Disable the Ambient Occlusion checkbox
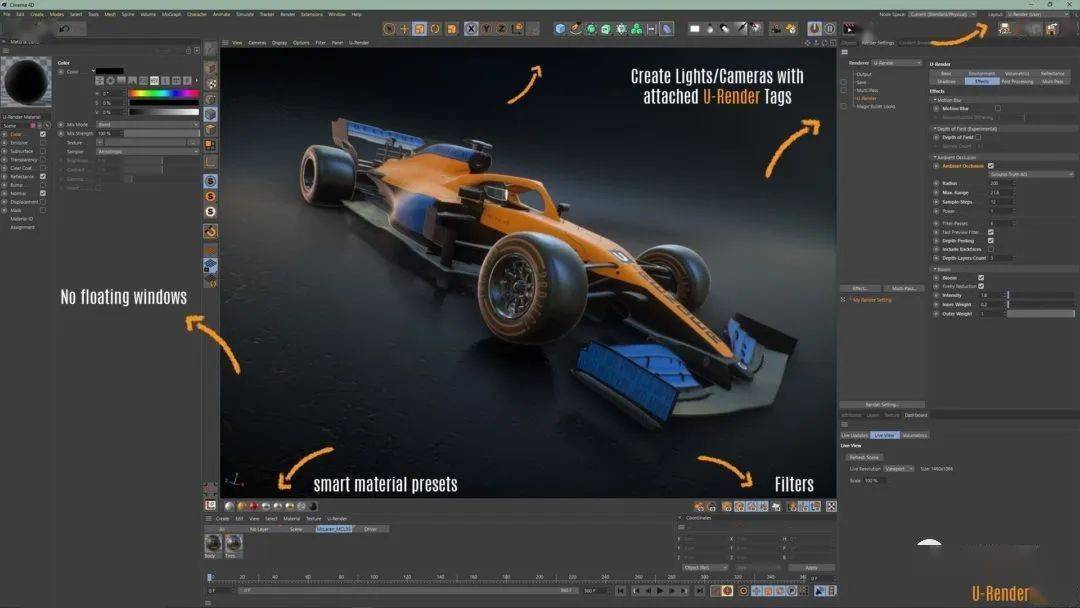The height and width of the screenshot is (608, 1080). (x=991, y=166)
